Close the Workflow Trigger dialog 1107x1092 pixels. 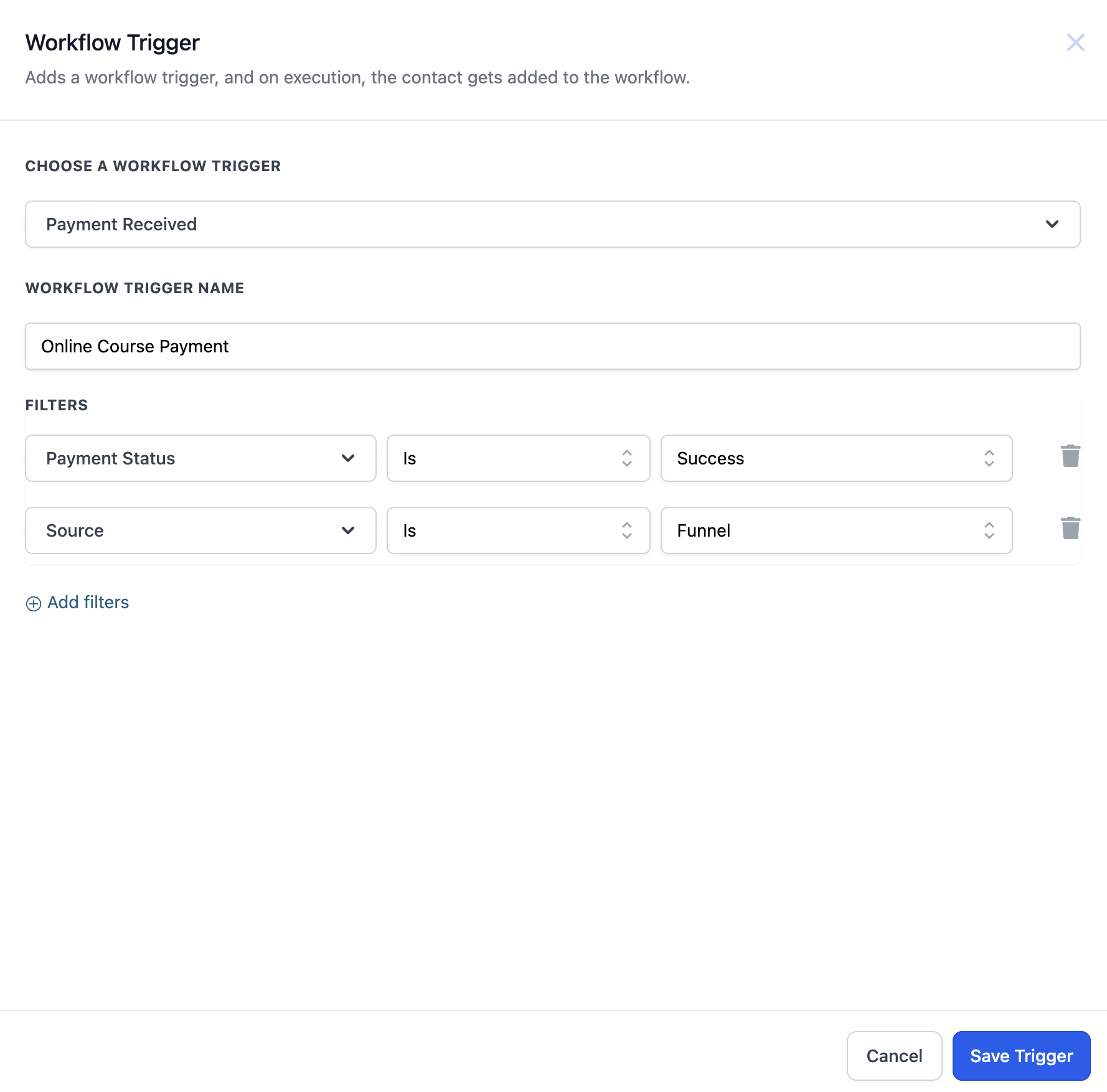1075,42
